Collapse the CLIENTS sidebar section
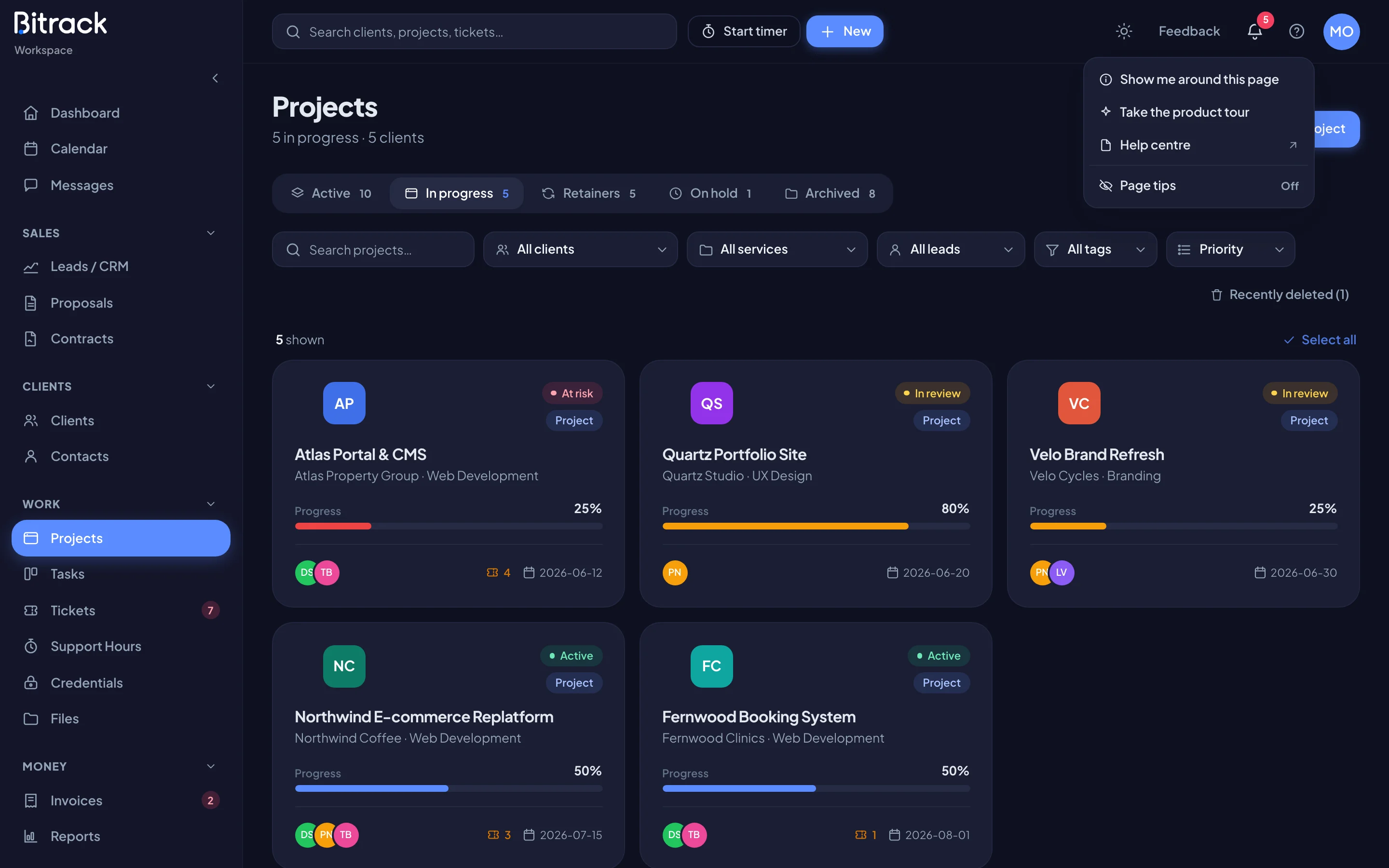 (x=211, y=386)
